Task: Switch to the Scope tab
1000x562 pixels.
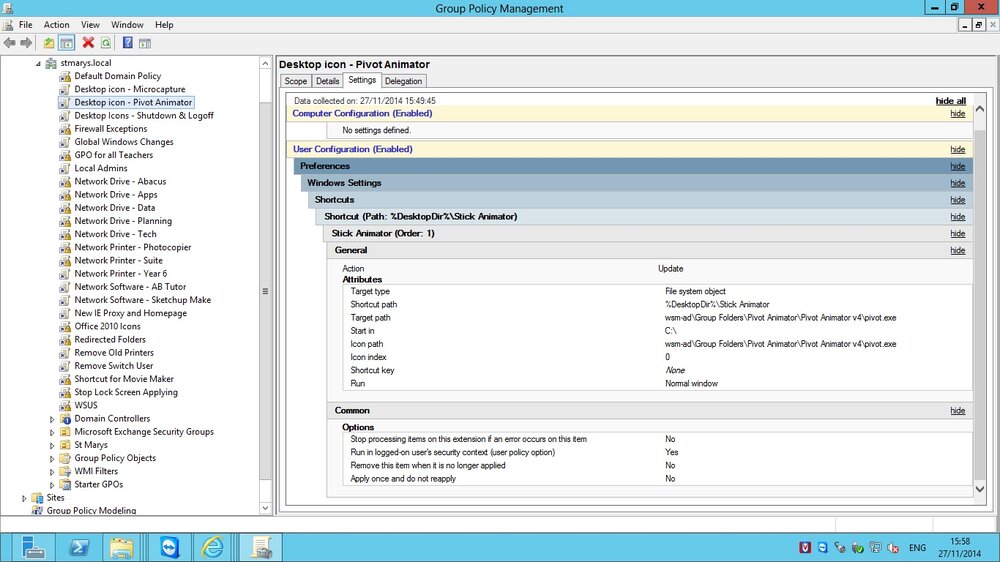Action: [x=296, y=81]
